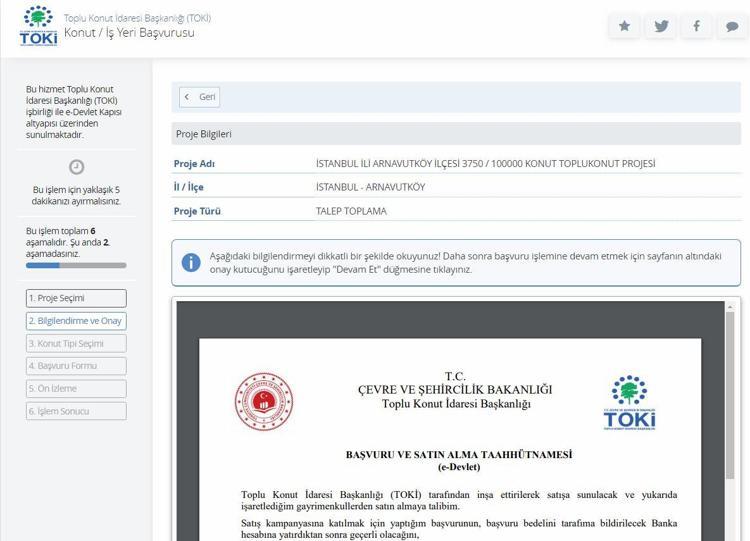Click the Konut / İş Yeri Başvurusu title
The height and width of the screenshot is (541, 750).
pyautogui.click(x=129, y=33)
